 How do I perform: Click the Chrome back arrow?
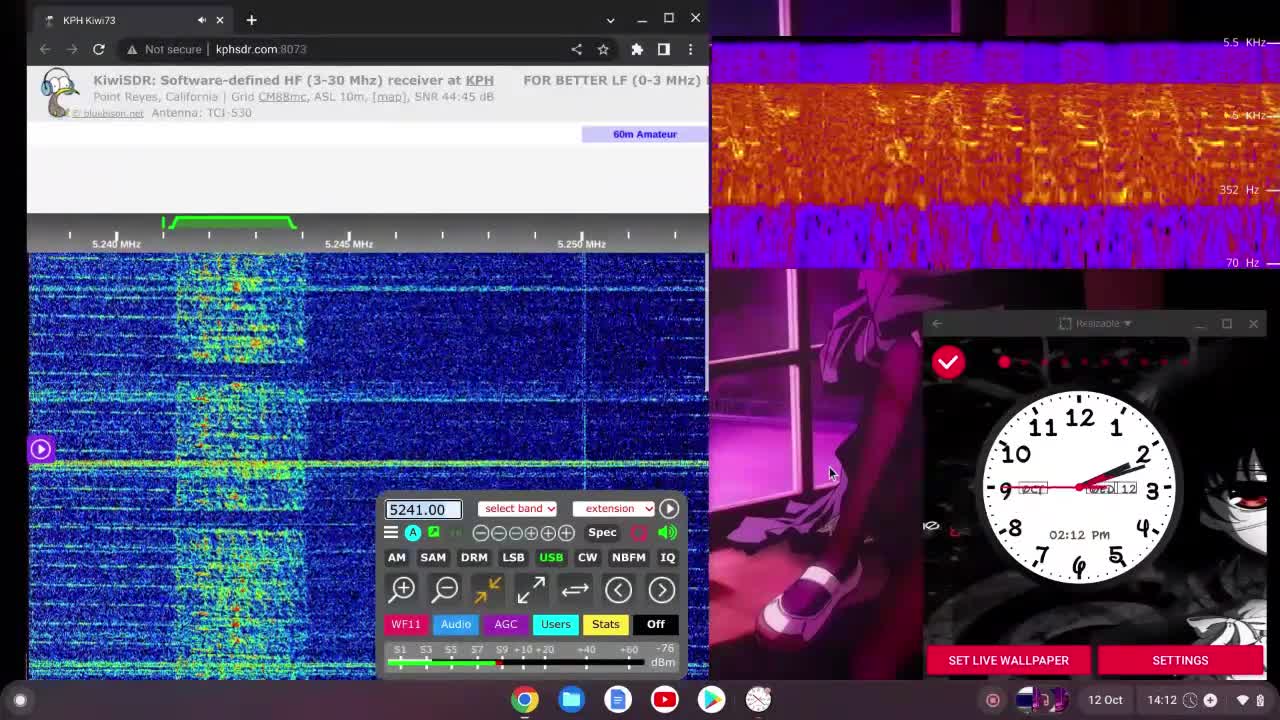click(45, 49)
